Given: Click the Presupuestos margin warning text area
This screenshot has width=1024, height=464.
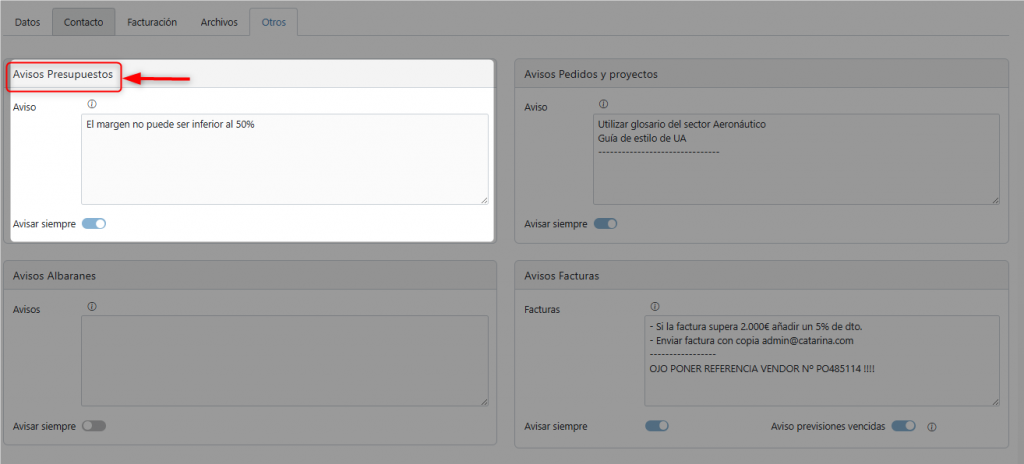Looking at the screenshot, I should click(x=284, y=159).
